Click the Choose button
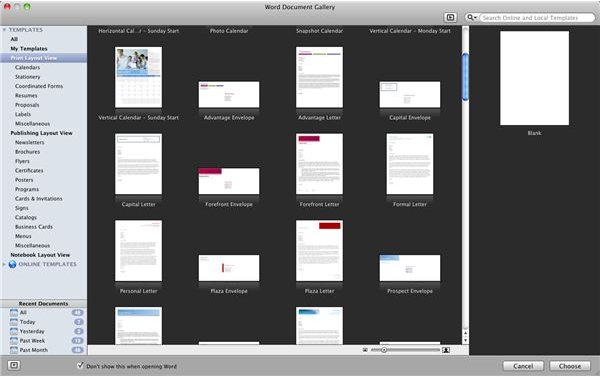Viewport: 600px width, 377px height. [570, 366]
